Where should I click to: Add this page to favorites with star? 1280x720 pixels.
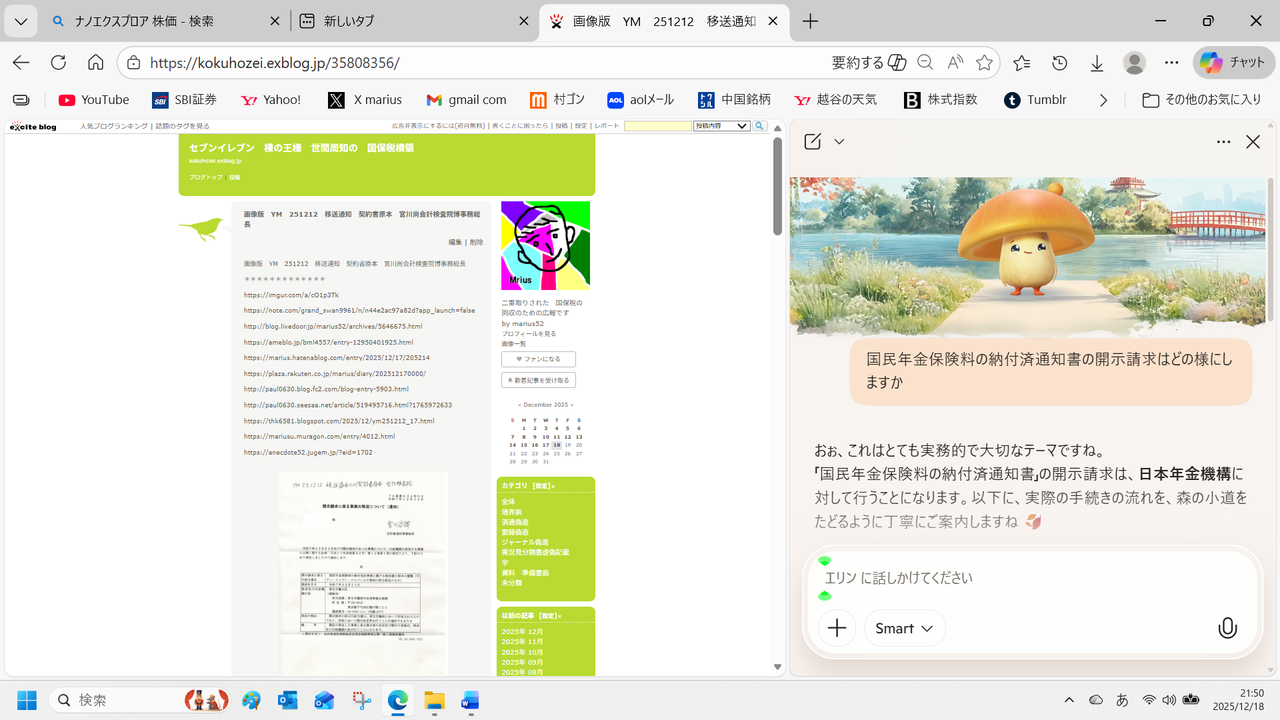[985, 63]
